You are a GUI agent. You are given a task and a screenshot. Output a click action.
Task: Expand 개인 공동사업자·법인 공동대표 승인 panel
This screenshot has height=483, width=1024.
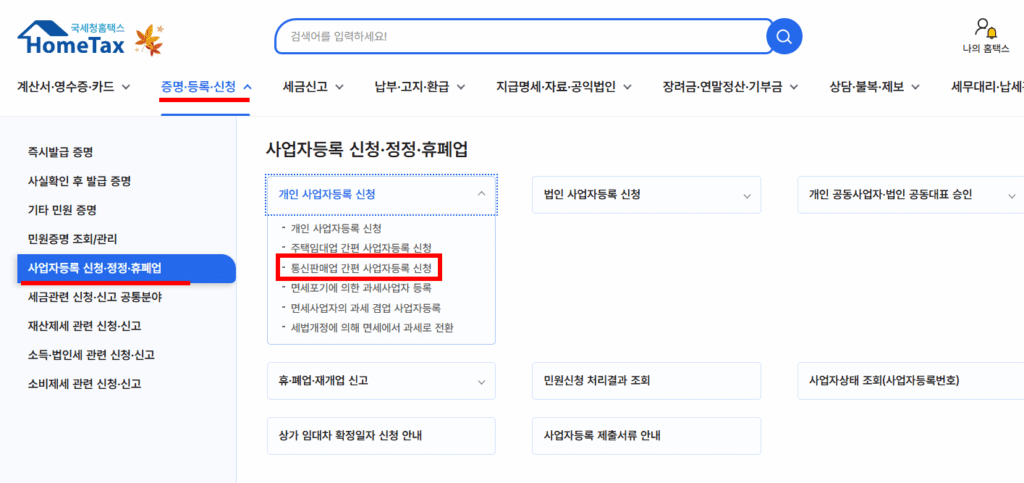pos(910,195)
